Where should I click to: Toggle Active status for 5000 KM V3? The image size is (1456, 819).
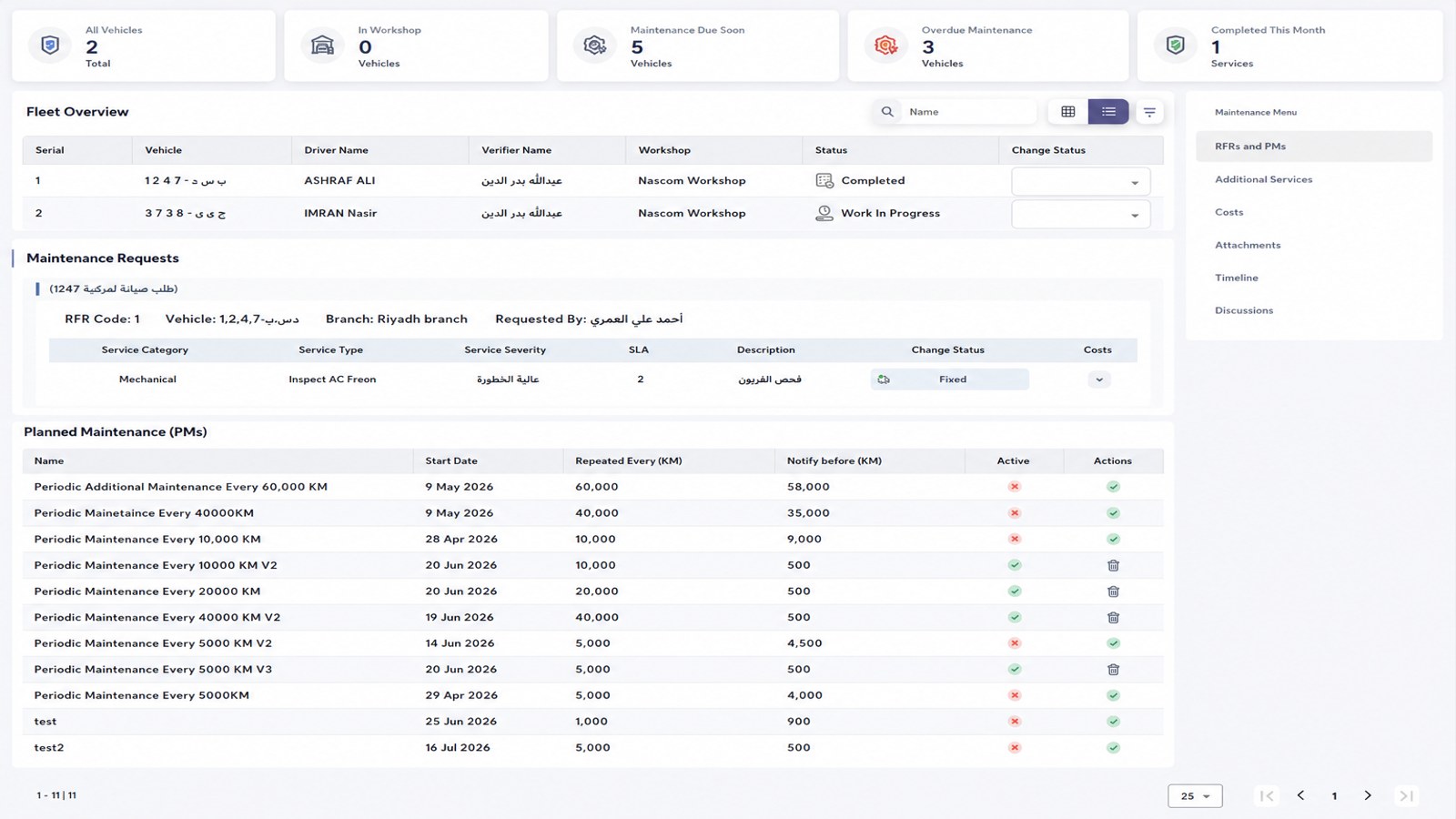tap(1015, 670)
